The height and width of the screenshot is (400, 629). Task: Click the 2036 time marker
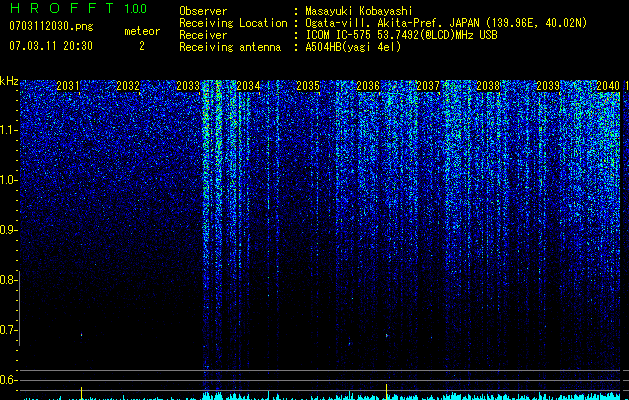pos(368,86)
